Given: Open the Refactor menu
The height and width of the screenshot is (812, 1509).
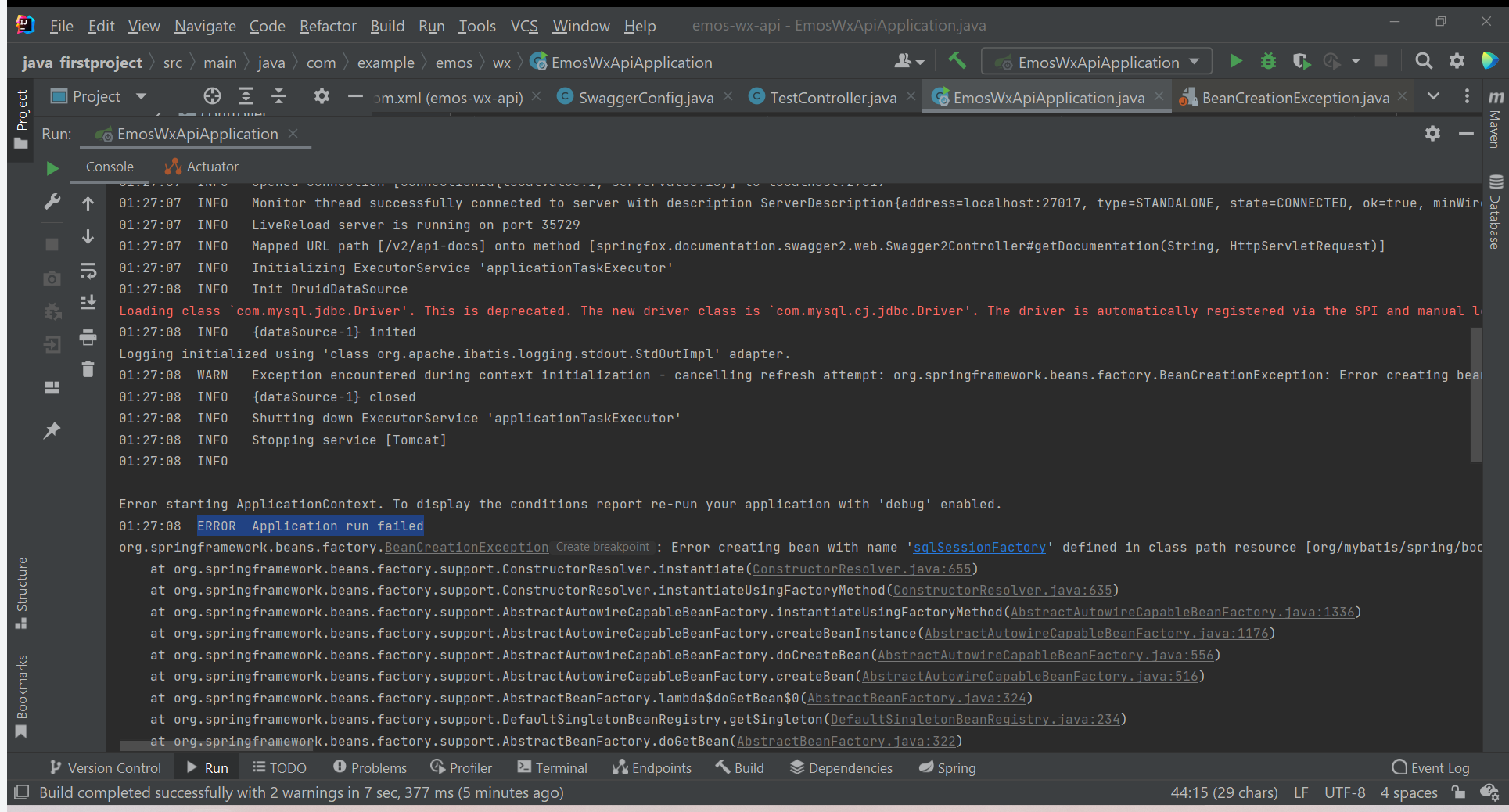Looking at the screenshot, I should pos(328,26).
